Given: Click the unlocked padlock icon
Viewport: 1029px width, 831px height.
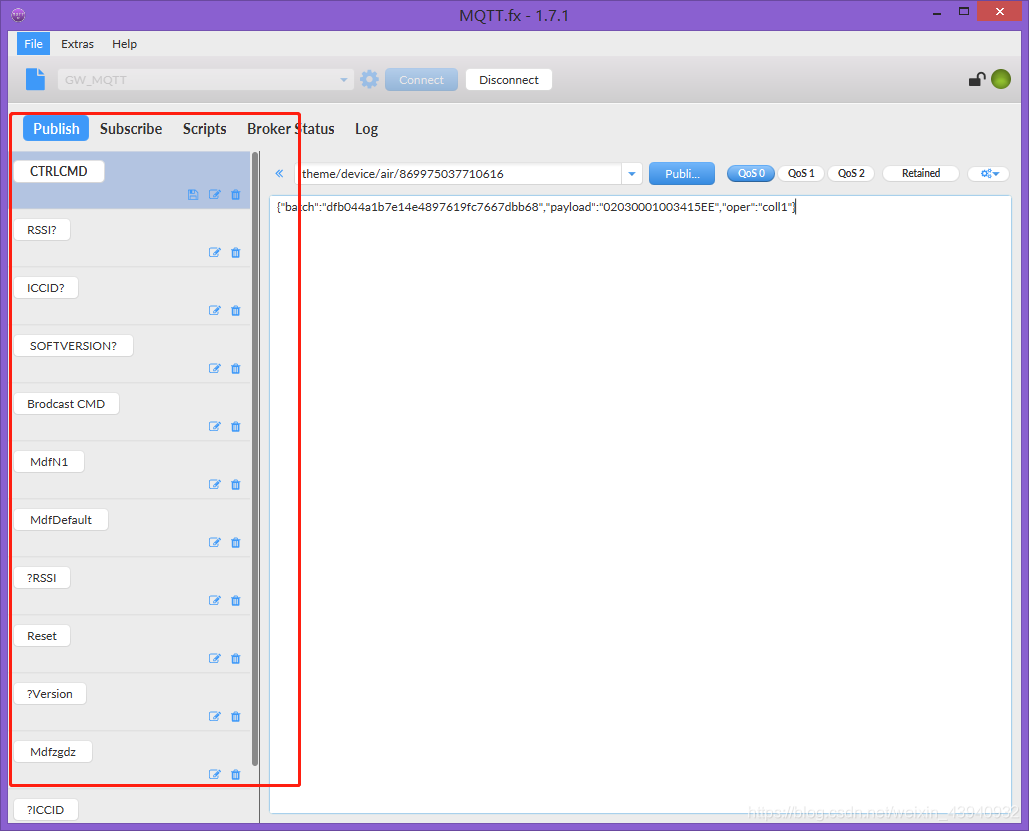Looking at the screenshot, I should point(977,79).
